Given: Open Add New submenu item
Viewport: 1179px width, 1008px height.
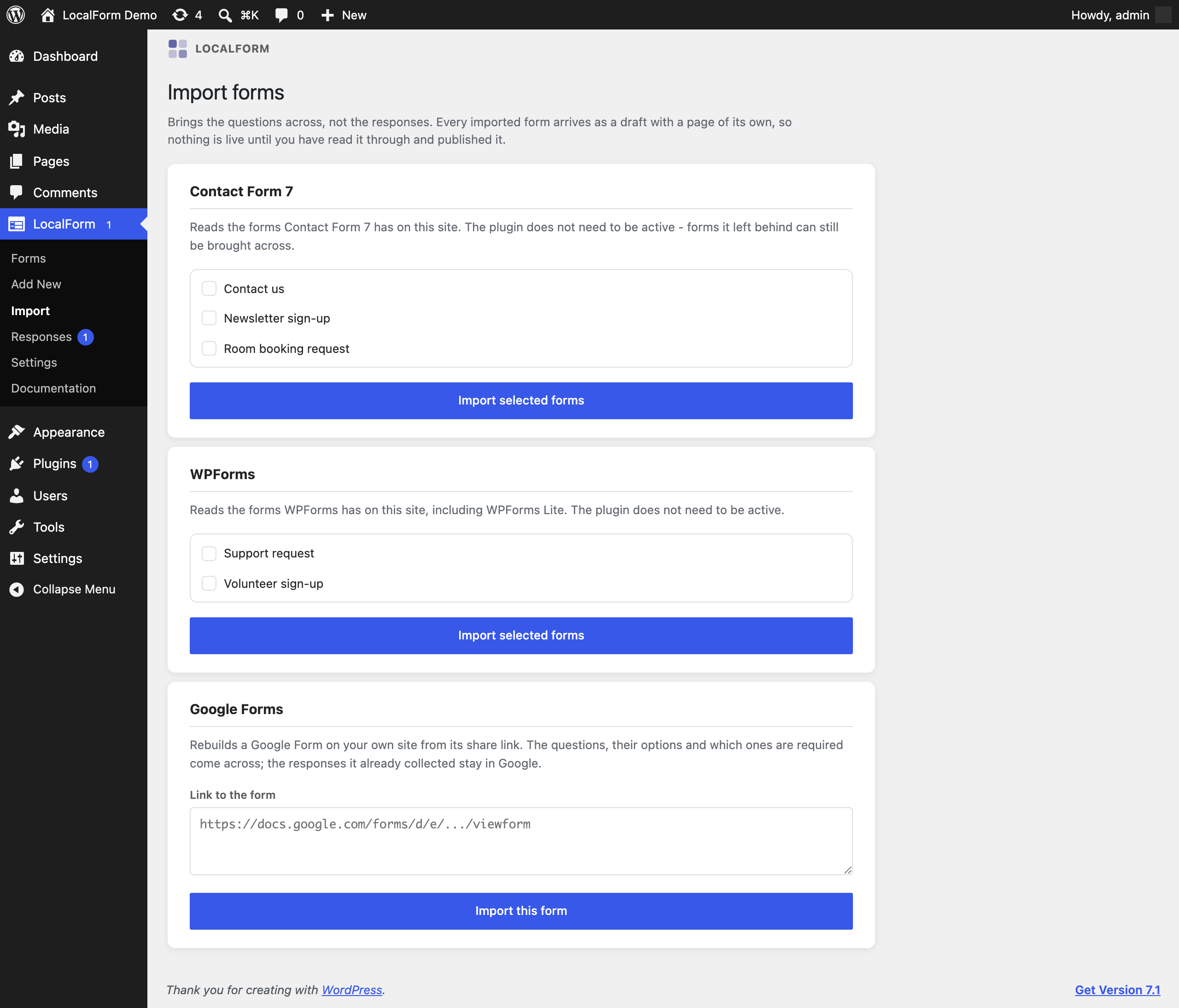Looking at the screenshot, I should click(36, 284).
